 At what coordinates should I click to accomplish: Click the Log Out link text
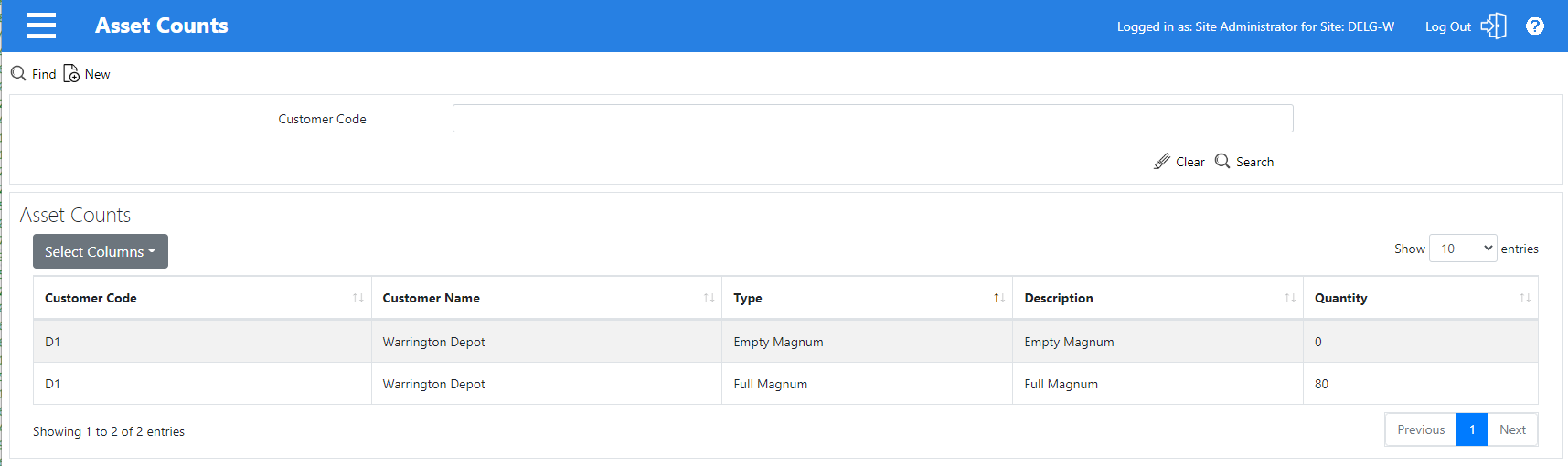(1448, 27)
